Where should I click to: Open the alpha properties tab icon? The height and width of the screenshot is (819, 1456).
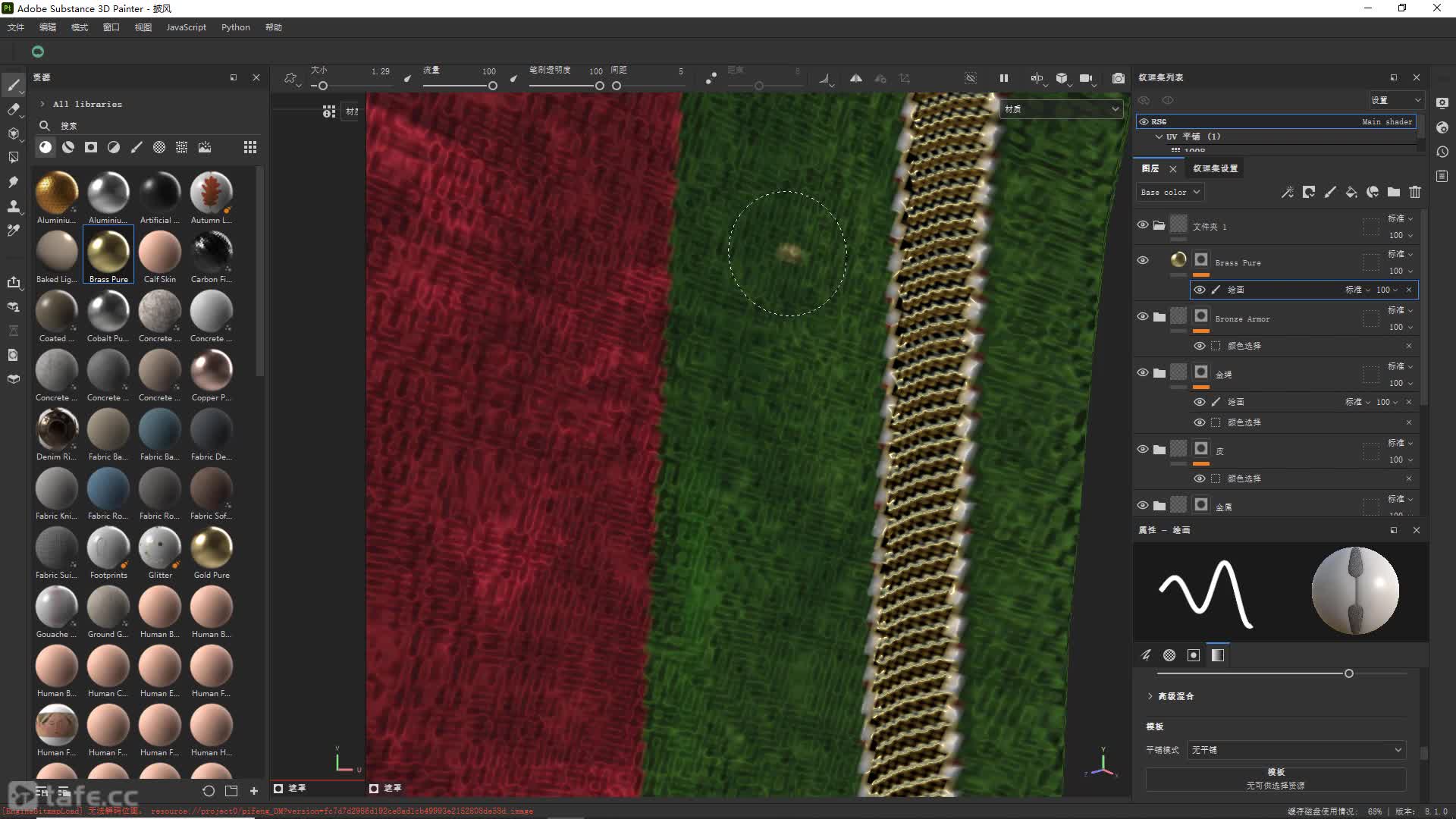pos(1169,655)
